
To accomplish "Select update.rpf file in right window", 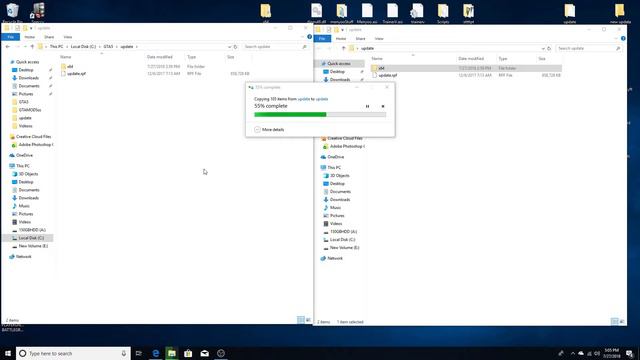I will click(x=388, y=76).
